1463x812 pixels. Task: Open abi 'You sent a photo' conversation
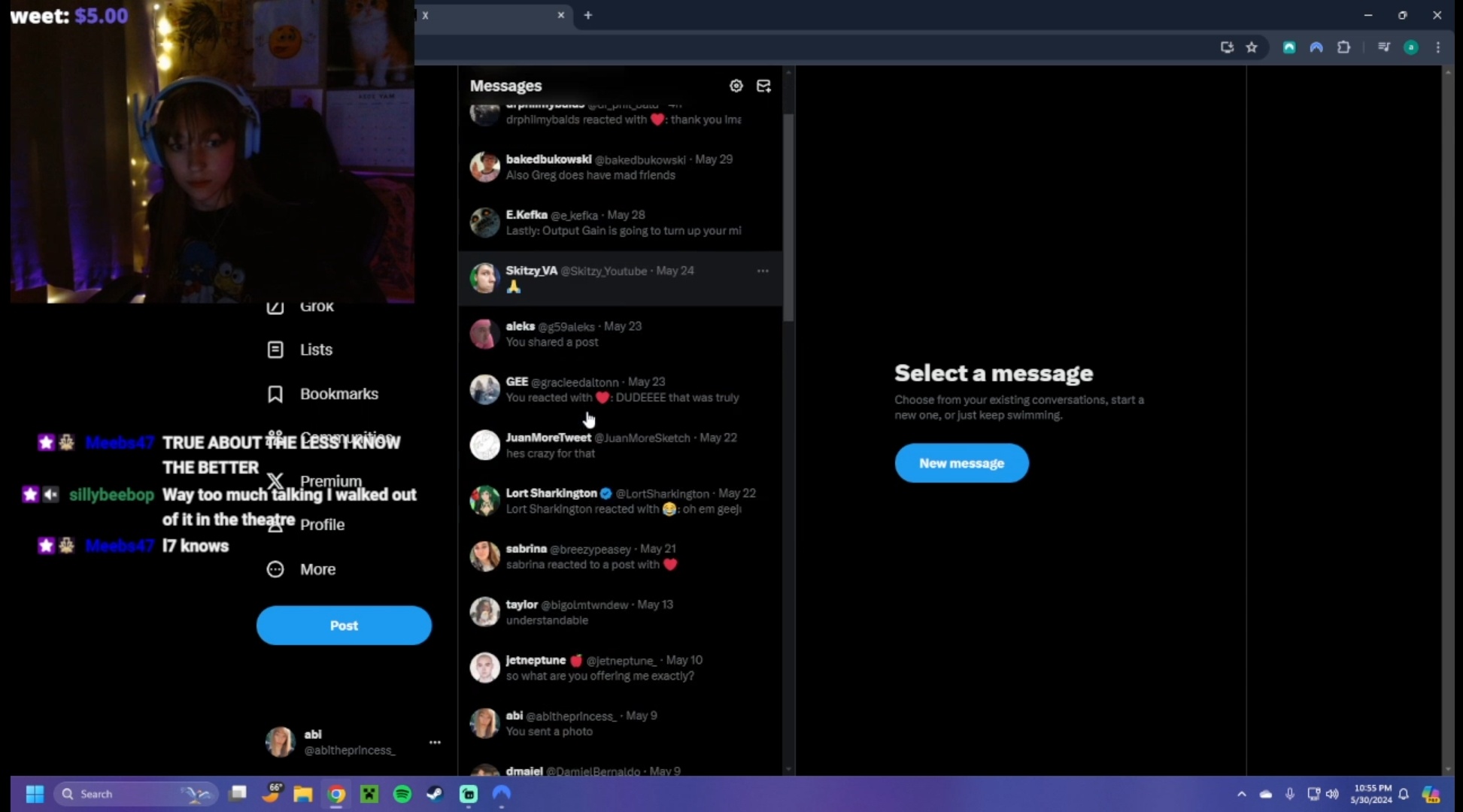(620, 723)
